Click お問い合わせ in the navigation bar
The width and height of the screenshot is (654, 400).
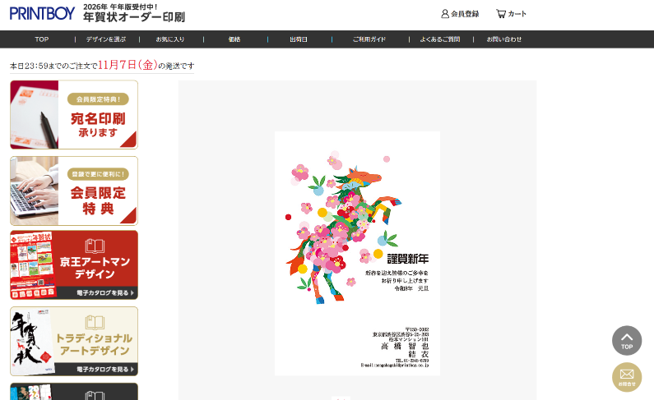click(x=504, y=39)
